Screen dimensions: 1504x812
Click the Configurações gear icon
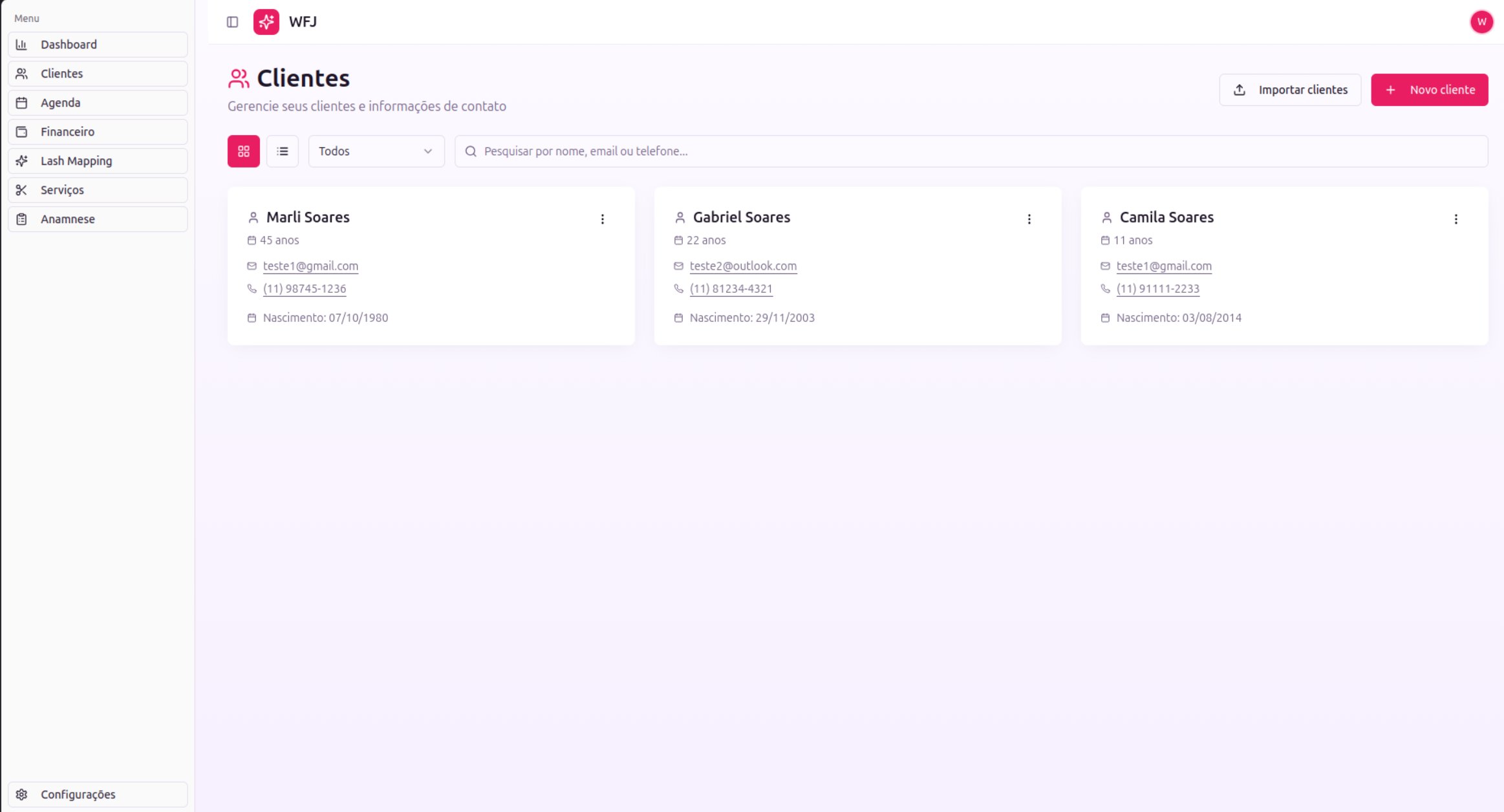(21, 795)
